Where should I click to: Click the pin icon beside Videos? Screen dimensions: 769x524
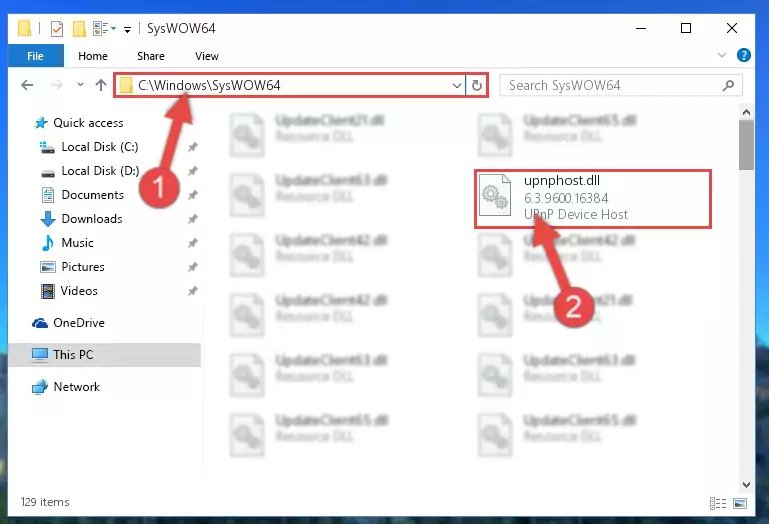(x=193, y=291)
